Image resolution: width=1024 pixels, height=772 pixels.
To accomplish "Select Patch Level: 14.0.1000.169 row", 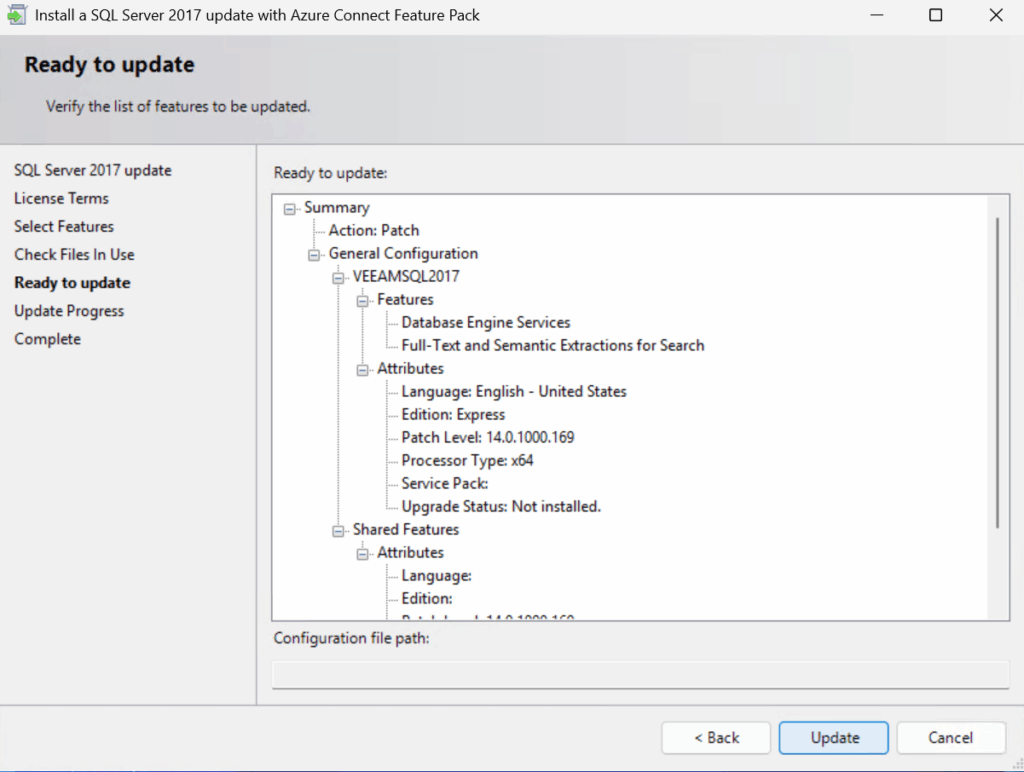I will point(488,438).
